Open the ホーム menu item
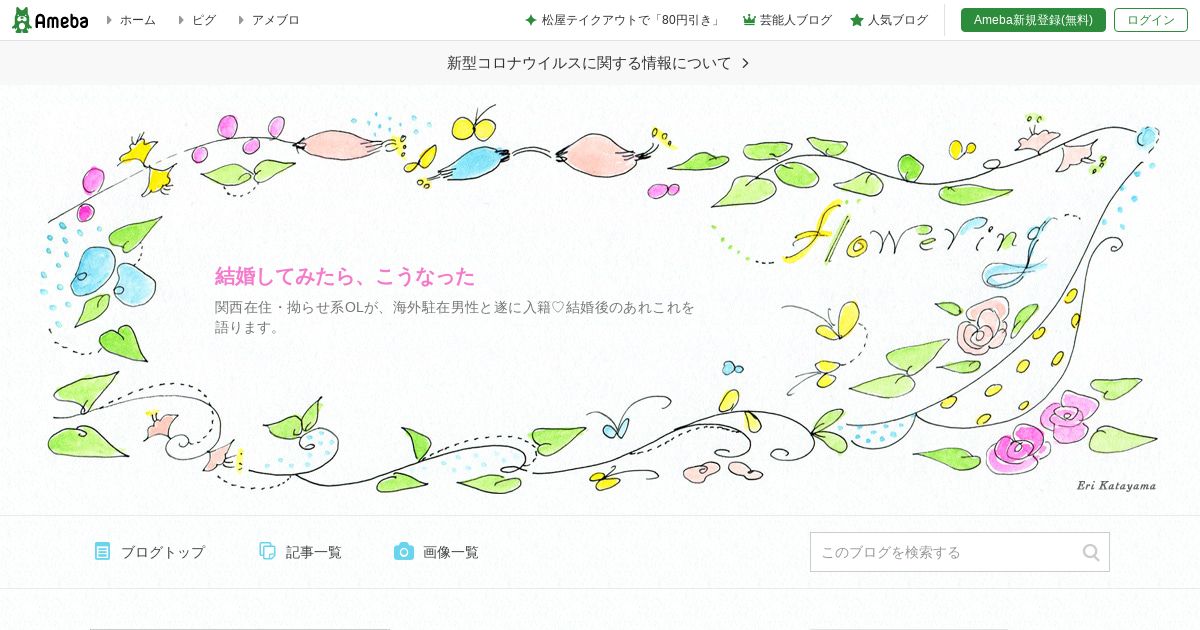This screenshot has height=630, width=1200. 138,20
